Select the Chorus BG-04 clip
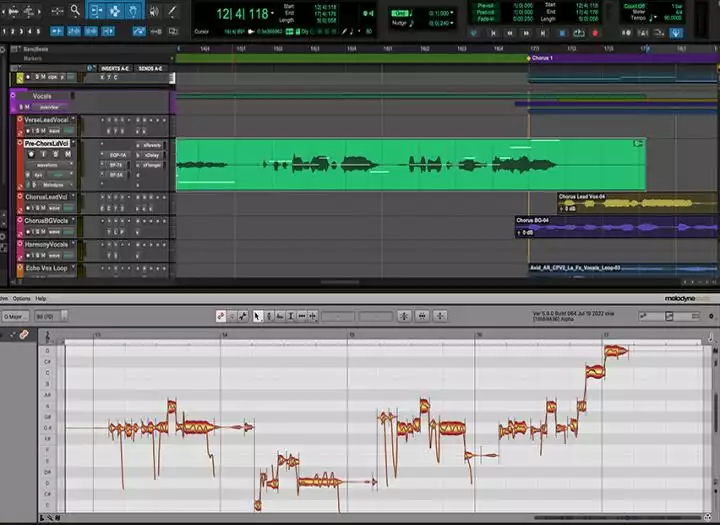 point(617,227)
